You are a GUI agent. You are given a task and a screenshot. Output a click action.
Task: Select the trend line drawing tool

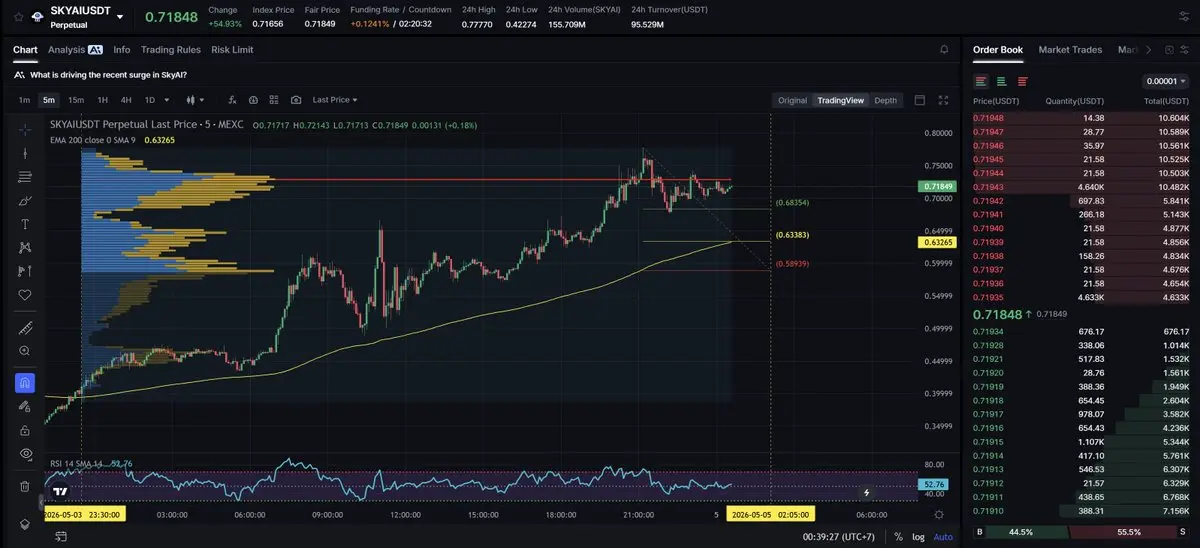(25, 153)
